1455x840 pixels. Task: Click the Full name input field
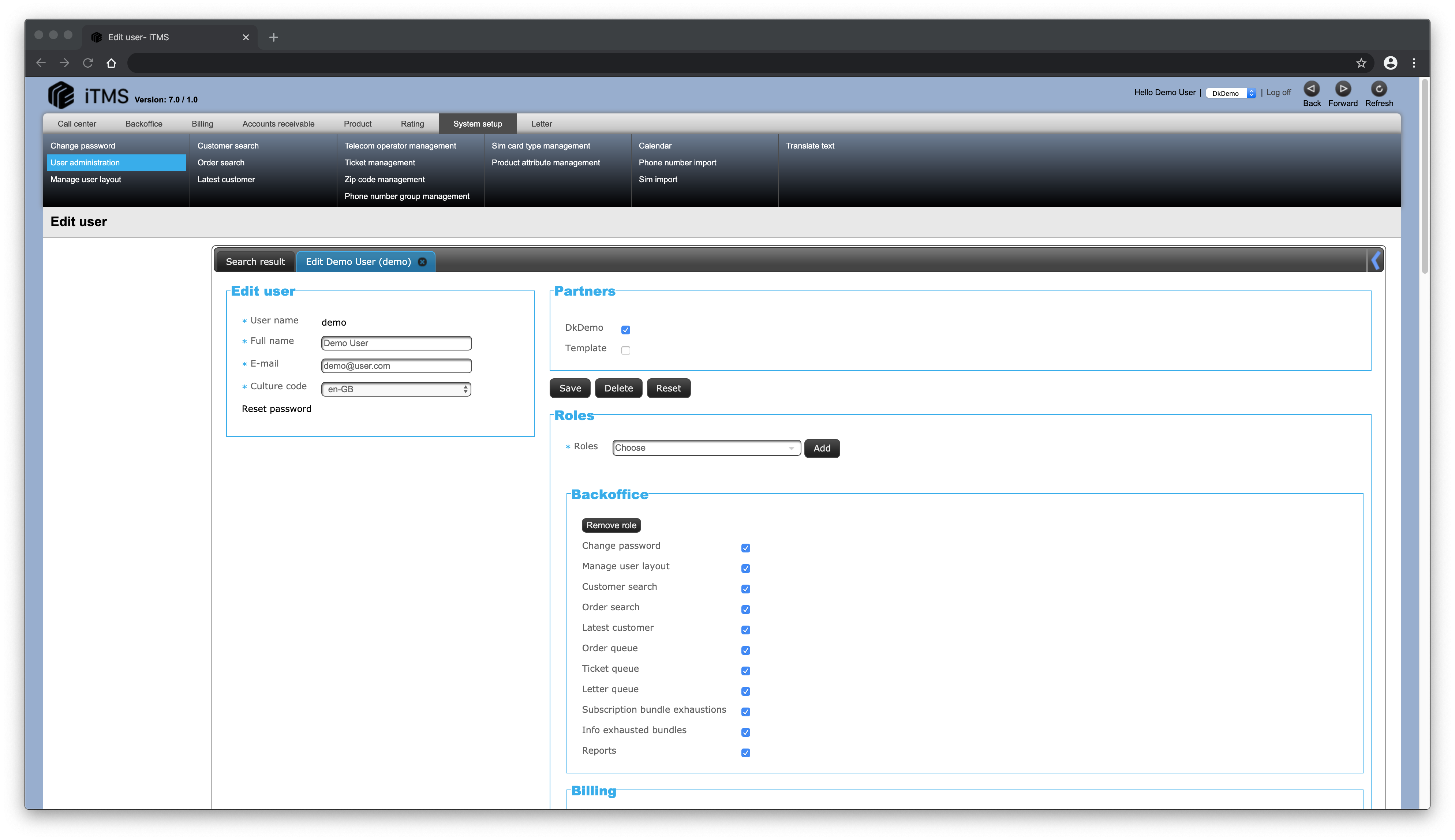point(396,343)
